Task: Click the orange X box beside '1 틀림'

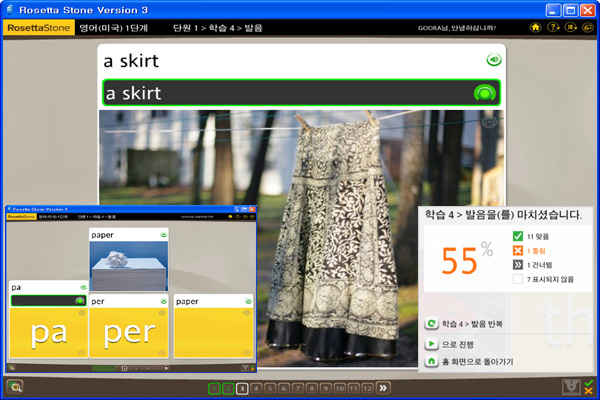Action: (x=517, y=250)
